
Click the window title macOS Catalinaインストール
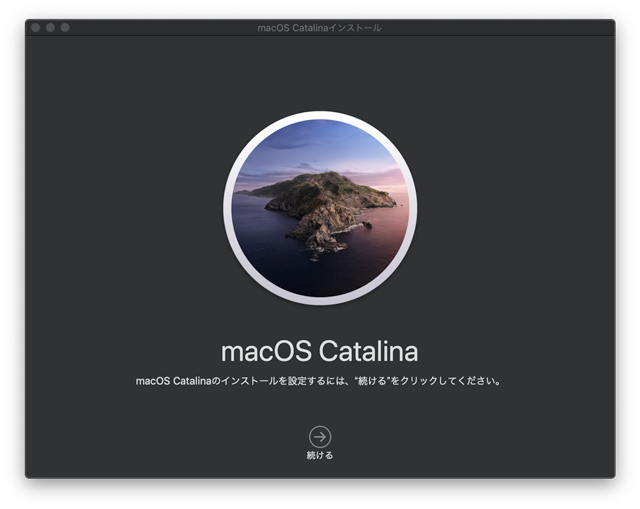(319, 28)
